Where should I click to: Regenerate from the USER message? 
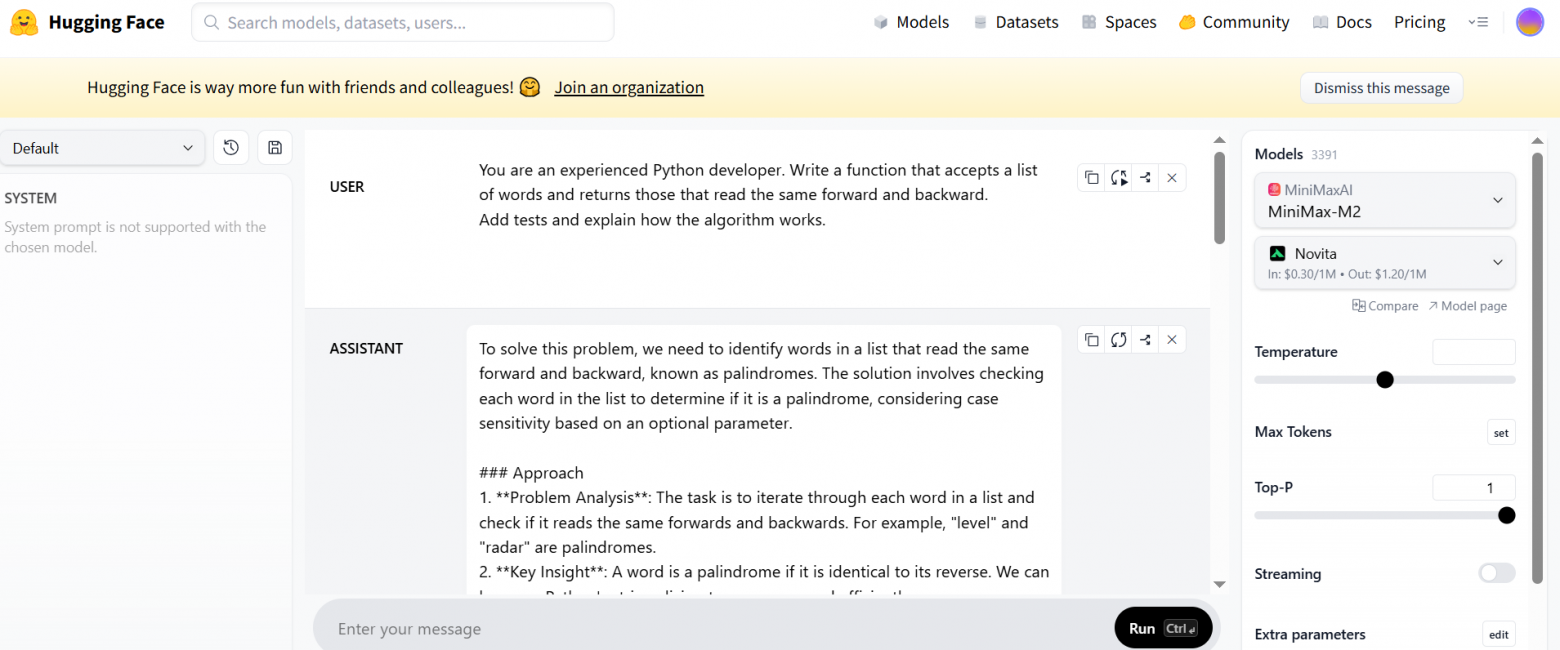(1119, 178)
